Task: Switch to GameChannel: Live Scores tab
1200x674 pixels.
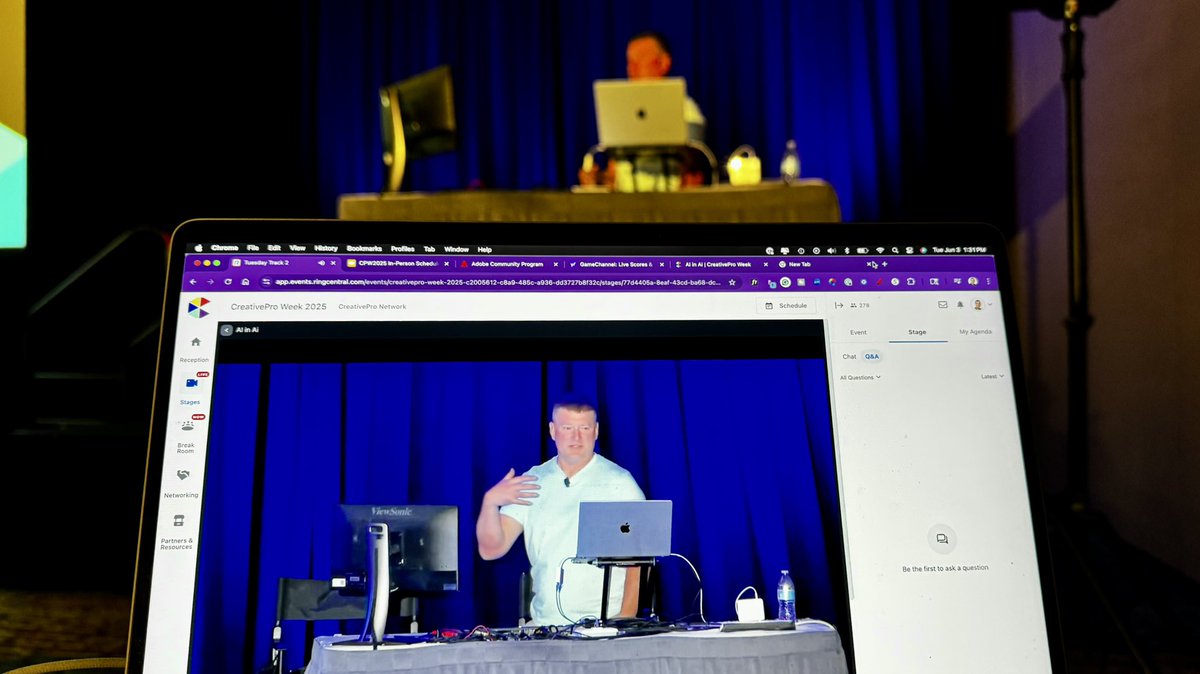Action: [x=615, y=264]
